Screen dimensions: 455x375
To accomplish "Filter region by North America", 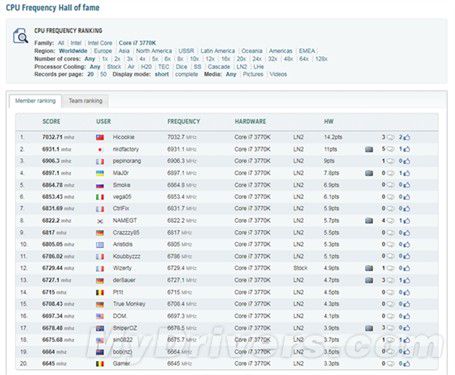I will [x=154, y=51].
